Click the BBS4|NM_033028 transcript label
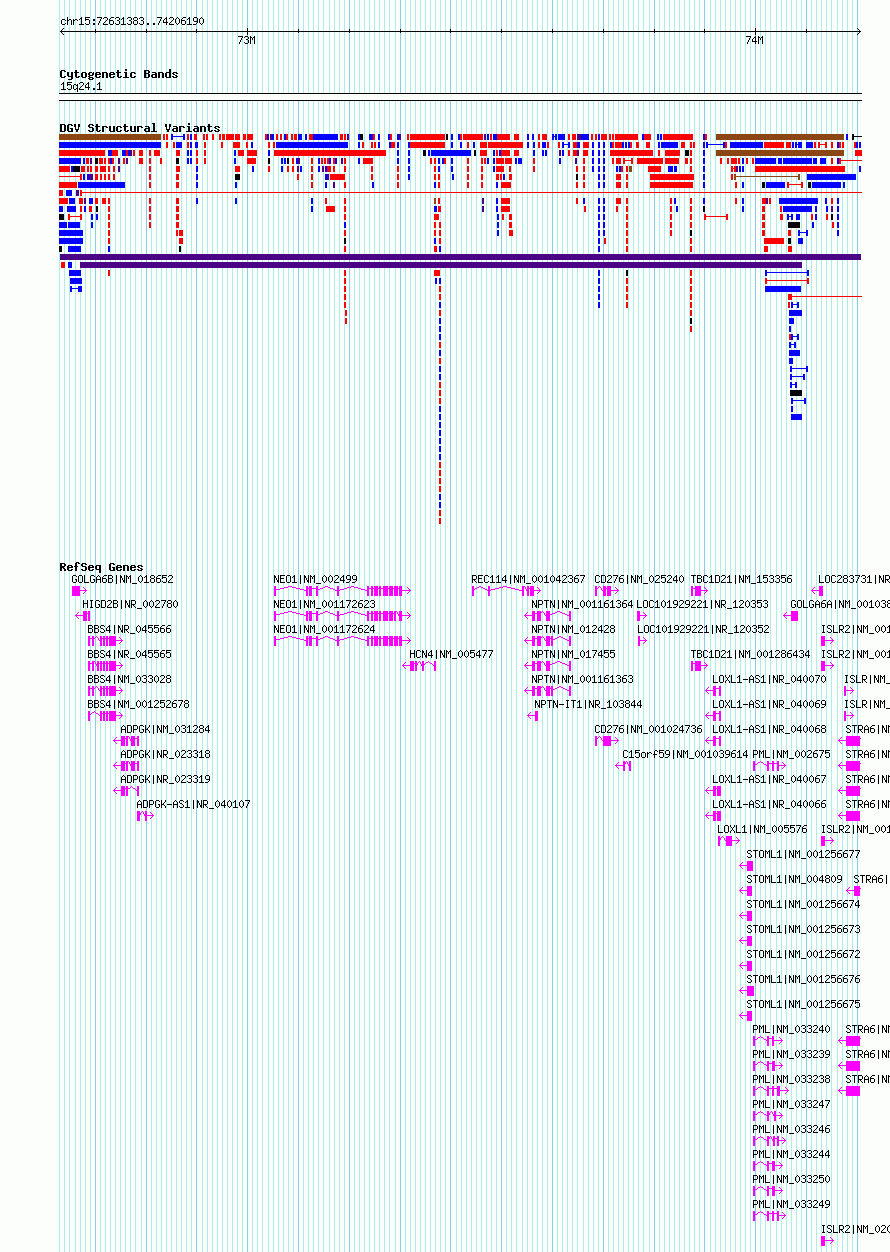Image resolution: width=890 pixels, height=1252 pixels. pos(129,679)
